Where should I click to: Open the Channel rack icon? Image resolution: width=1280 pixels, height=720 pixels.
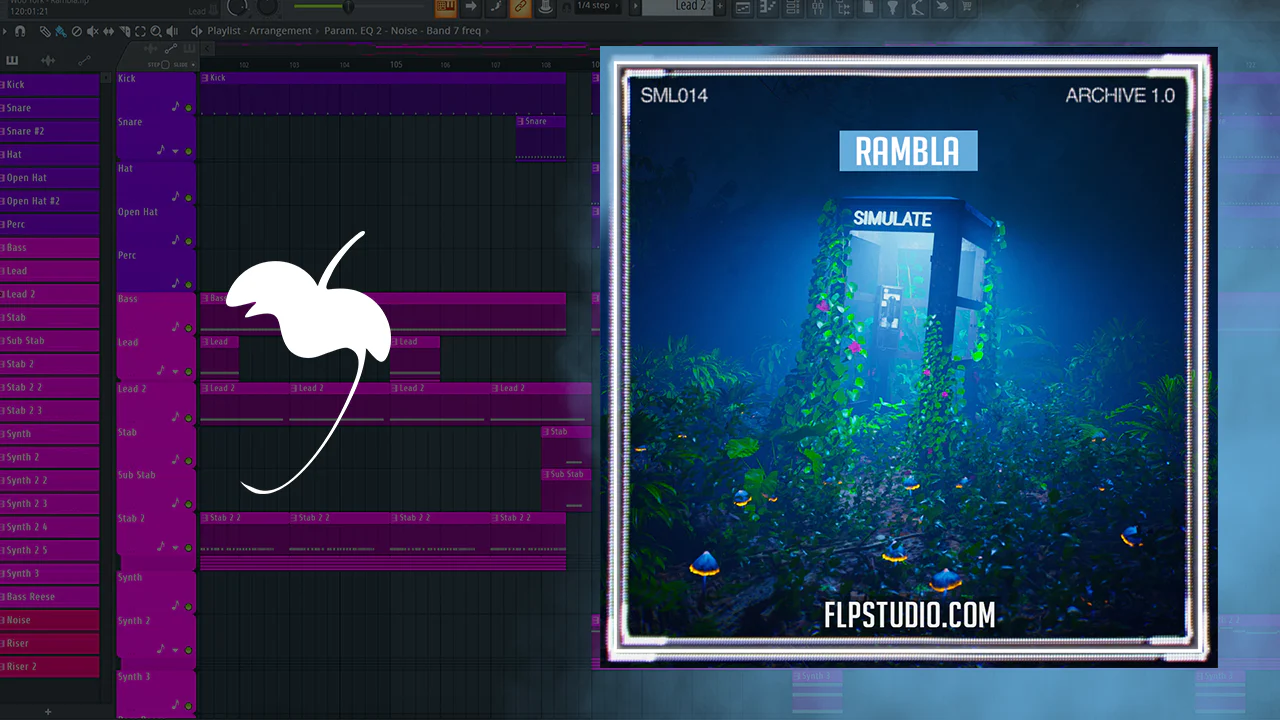click(x=793, y=7)
